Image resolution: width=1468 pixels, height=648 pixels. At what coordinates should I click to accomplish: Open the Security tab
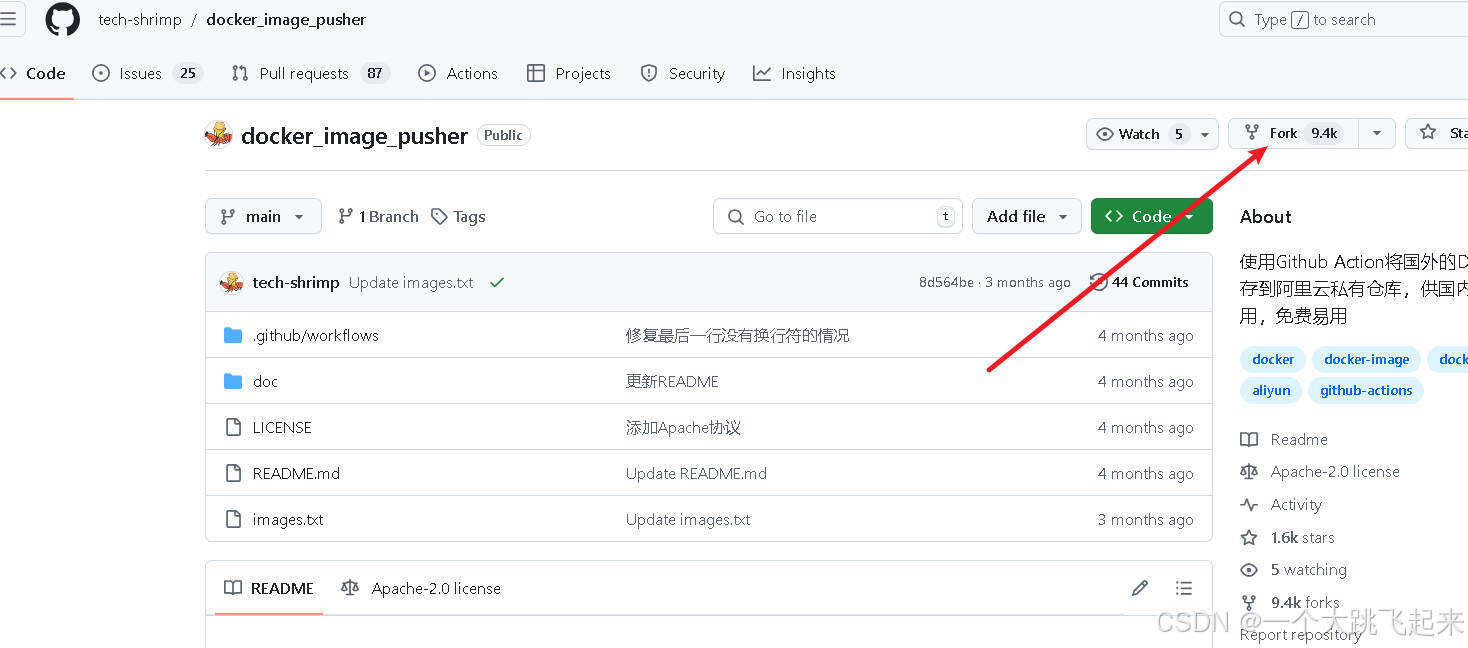point(683,74)
